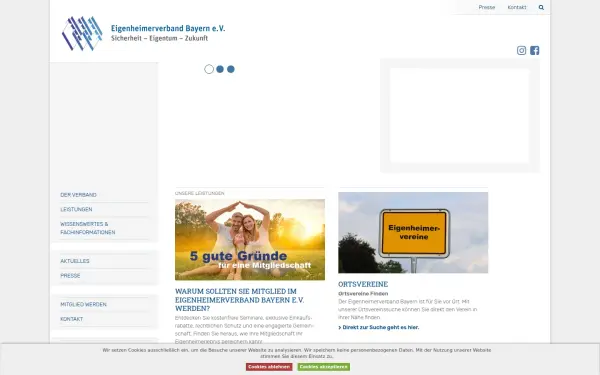Open the Facebook page icon

click(x=535, y=51)
